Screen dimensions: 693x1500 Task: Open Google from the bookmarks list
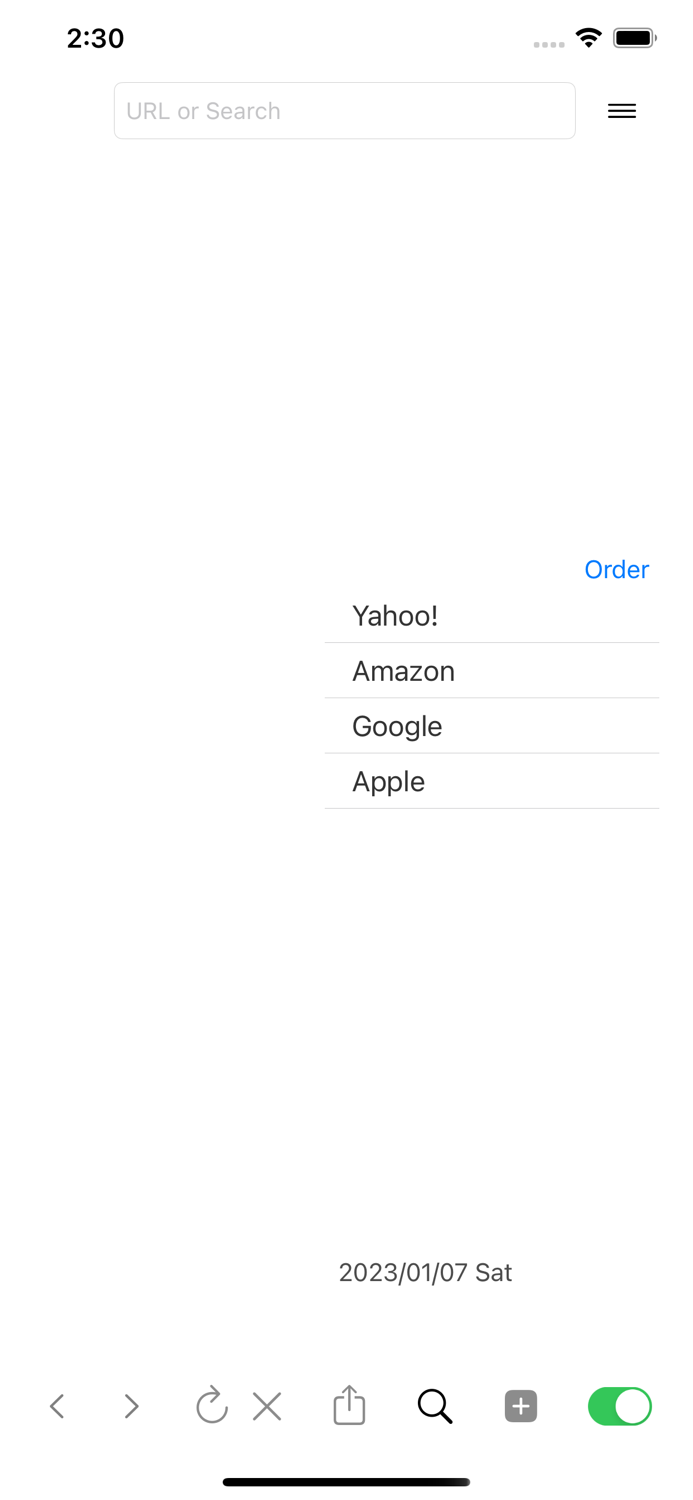click(x=397, y=726)
